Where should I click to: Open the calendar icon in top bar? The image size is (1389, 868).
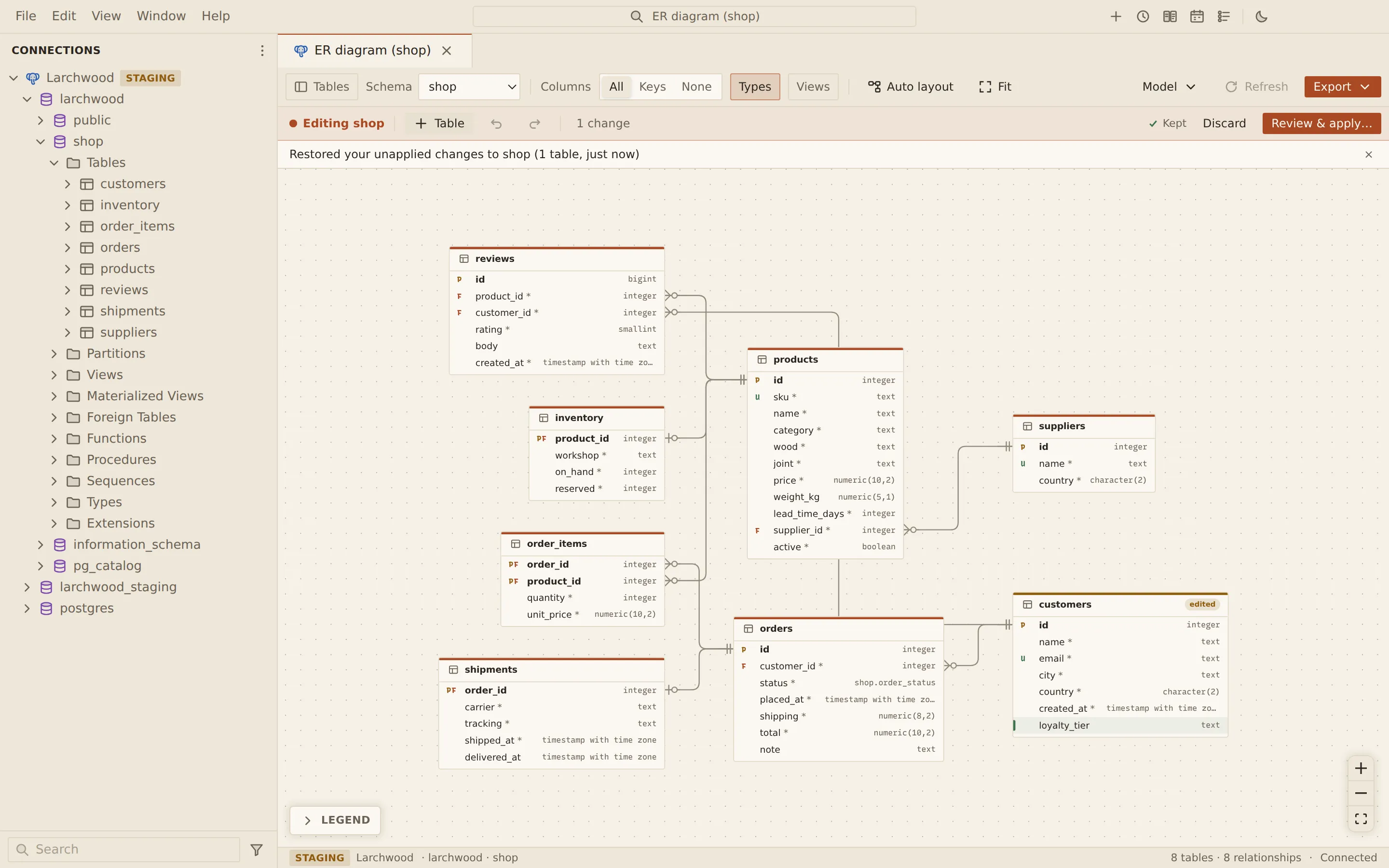(x=1197, y=17)
